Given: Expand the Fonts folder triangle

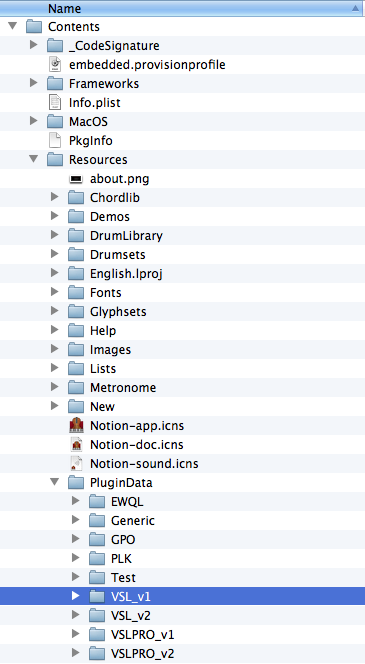Looking at the screenshot, I should pos(55,292).
